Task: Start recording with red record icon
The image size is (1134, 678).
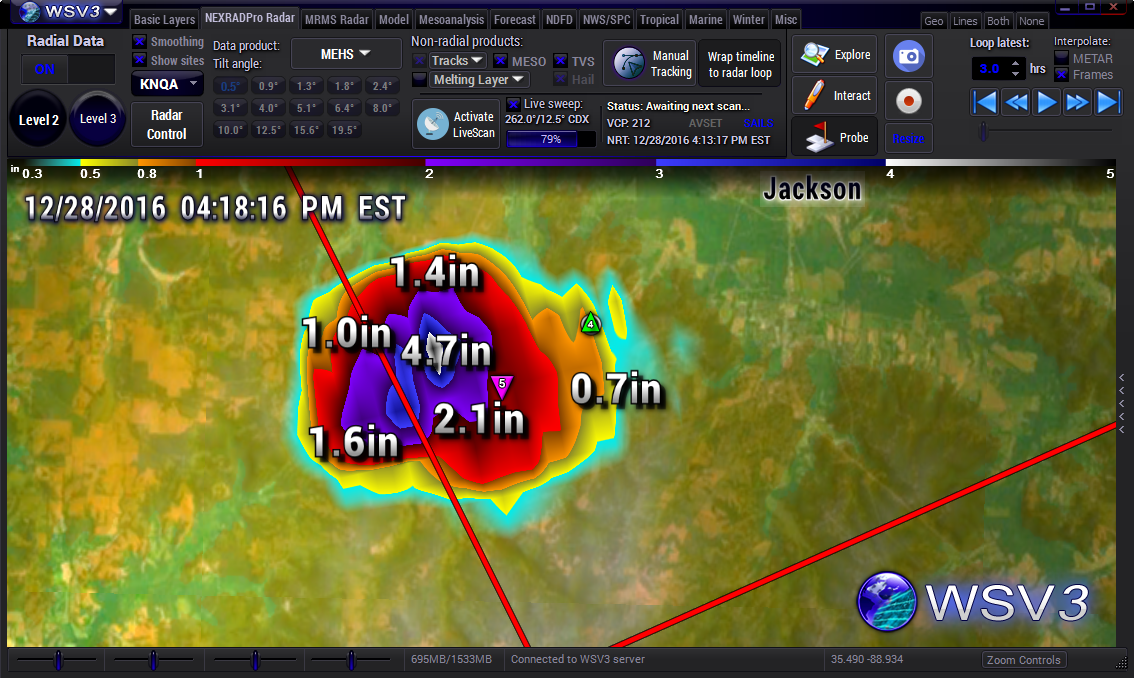Action: pos(908,101)
